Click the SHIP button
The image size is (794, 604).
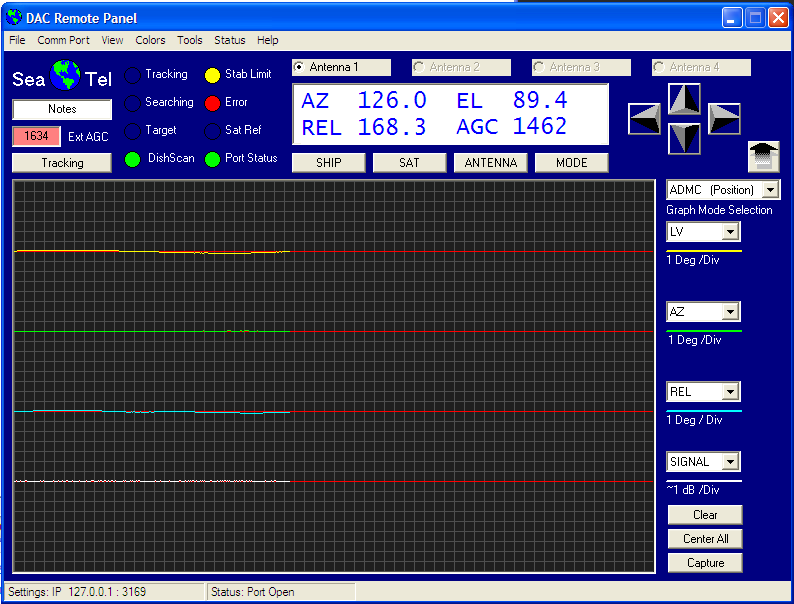[328, 163]
